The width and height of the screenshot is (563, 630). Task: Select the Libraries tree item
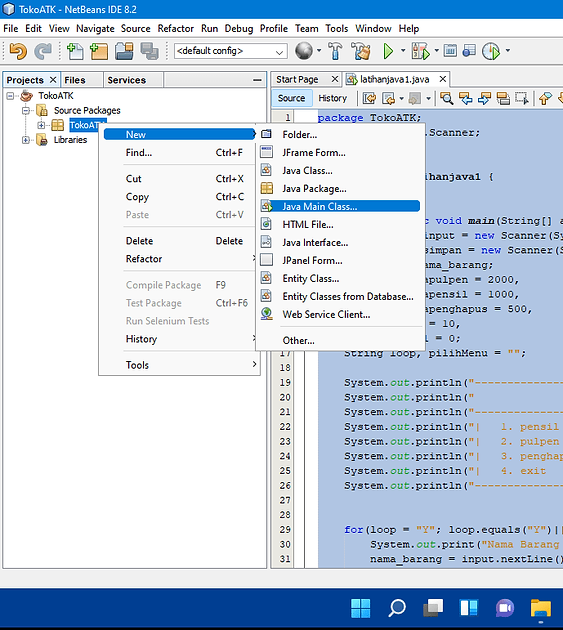[x=70, y=140]
